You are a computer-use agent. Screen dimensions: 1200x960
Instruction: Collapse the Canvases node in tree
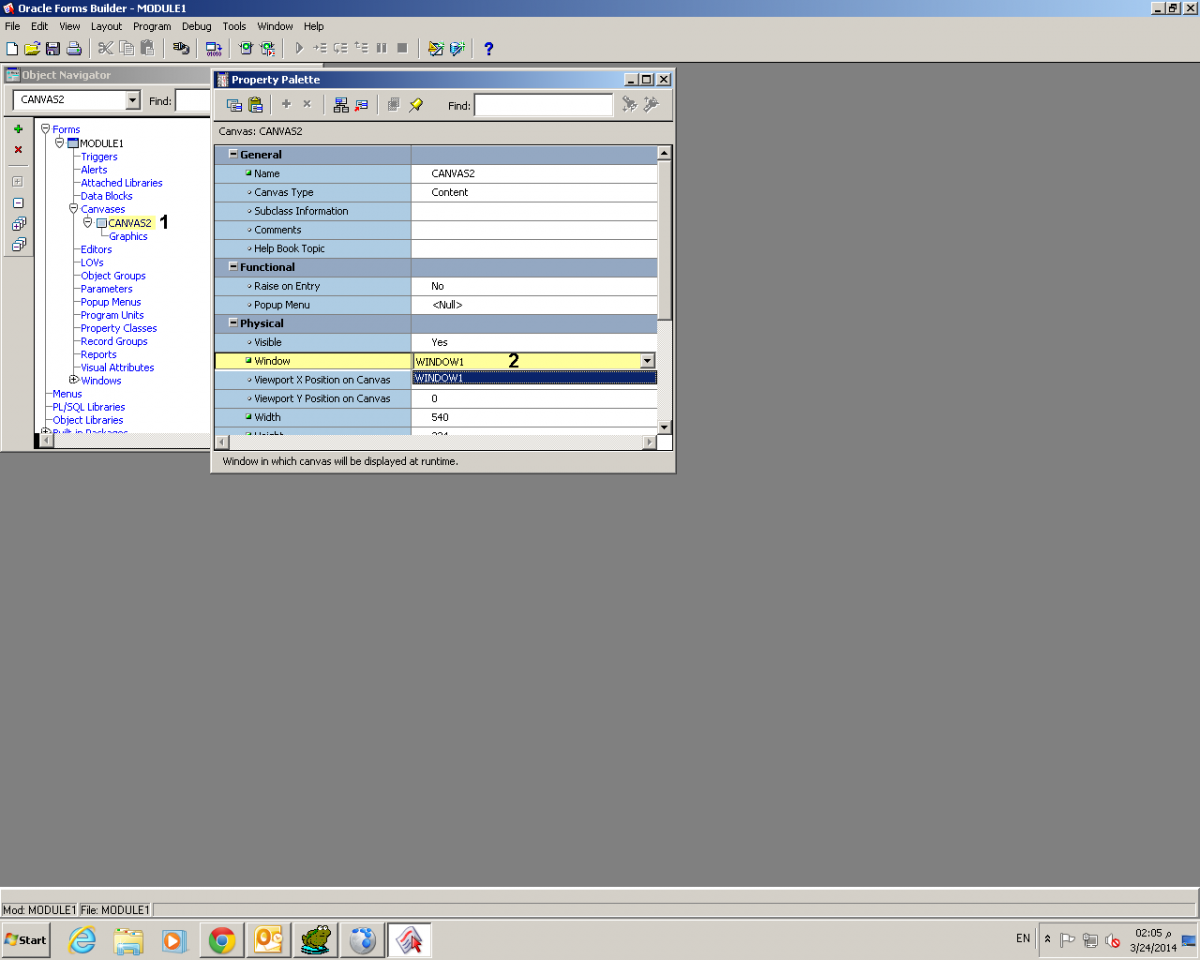coord(73,209)
